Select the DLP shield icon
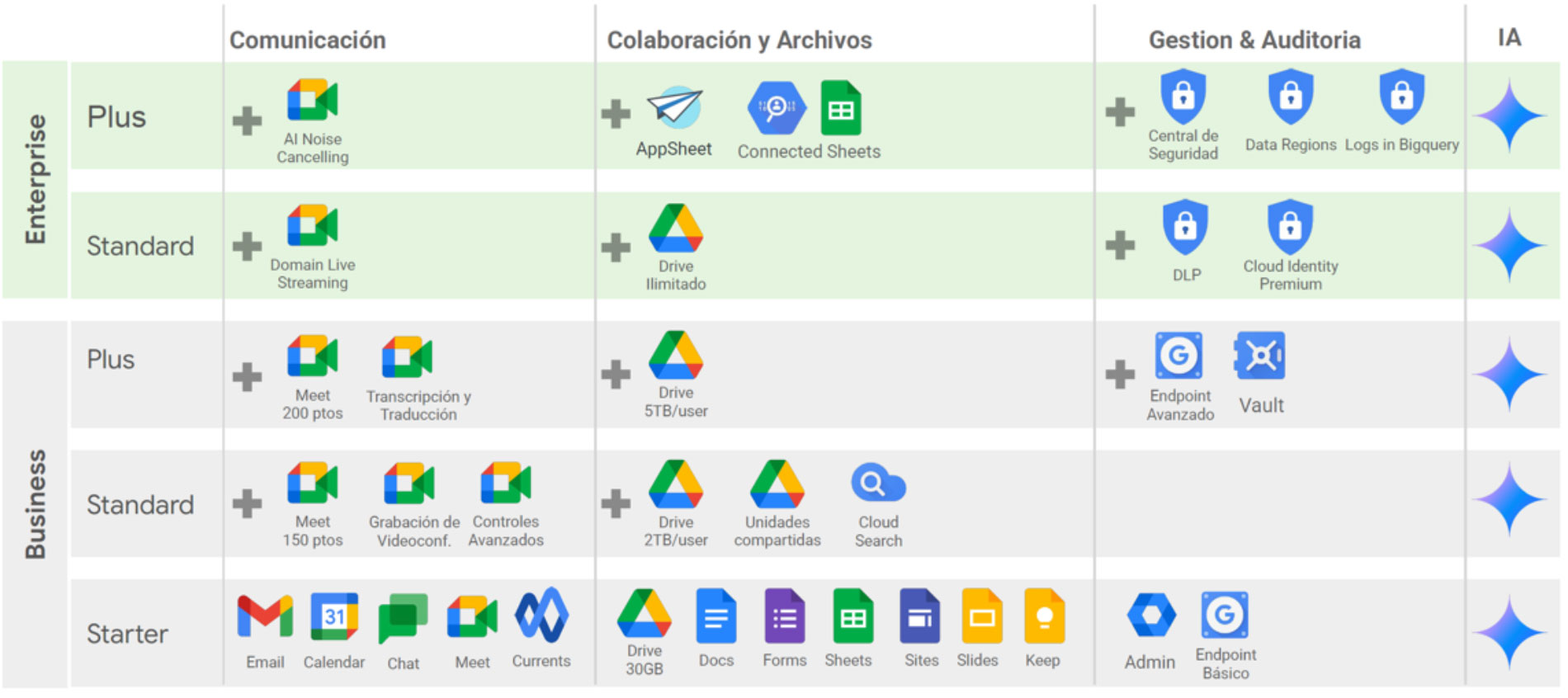The width and height of the screenshot is (1568, 698). pyautogui.click(x=1186, y=226)
